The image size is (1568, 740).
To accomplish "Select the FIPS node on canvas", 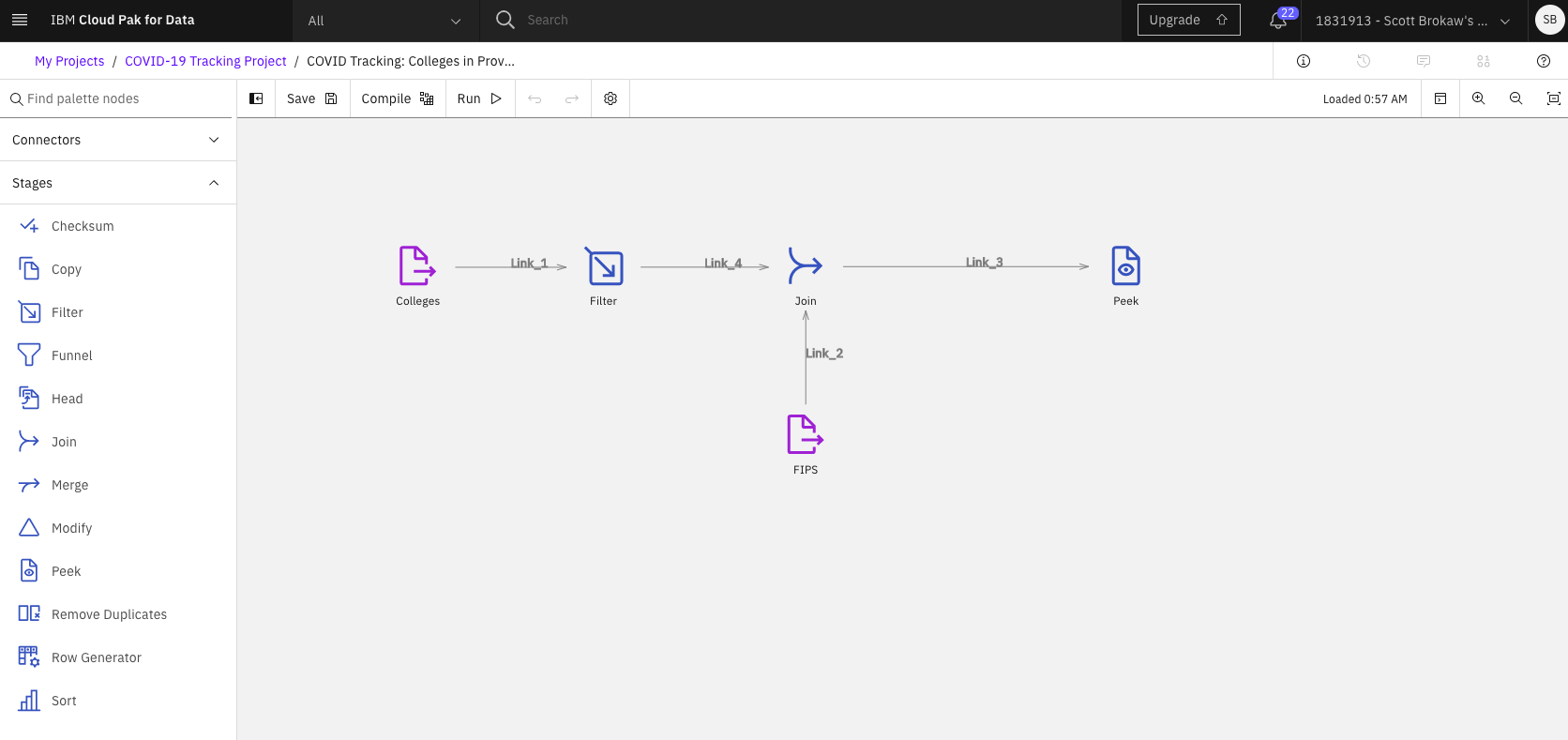I will (805, 435).
